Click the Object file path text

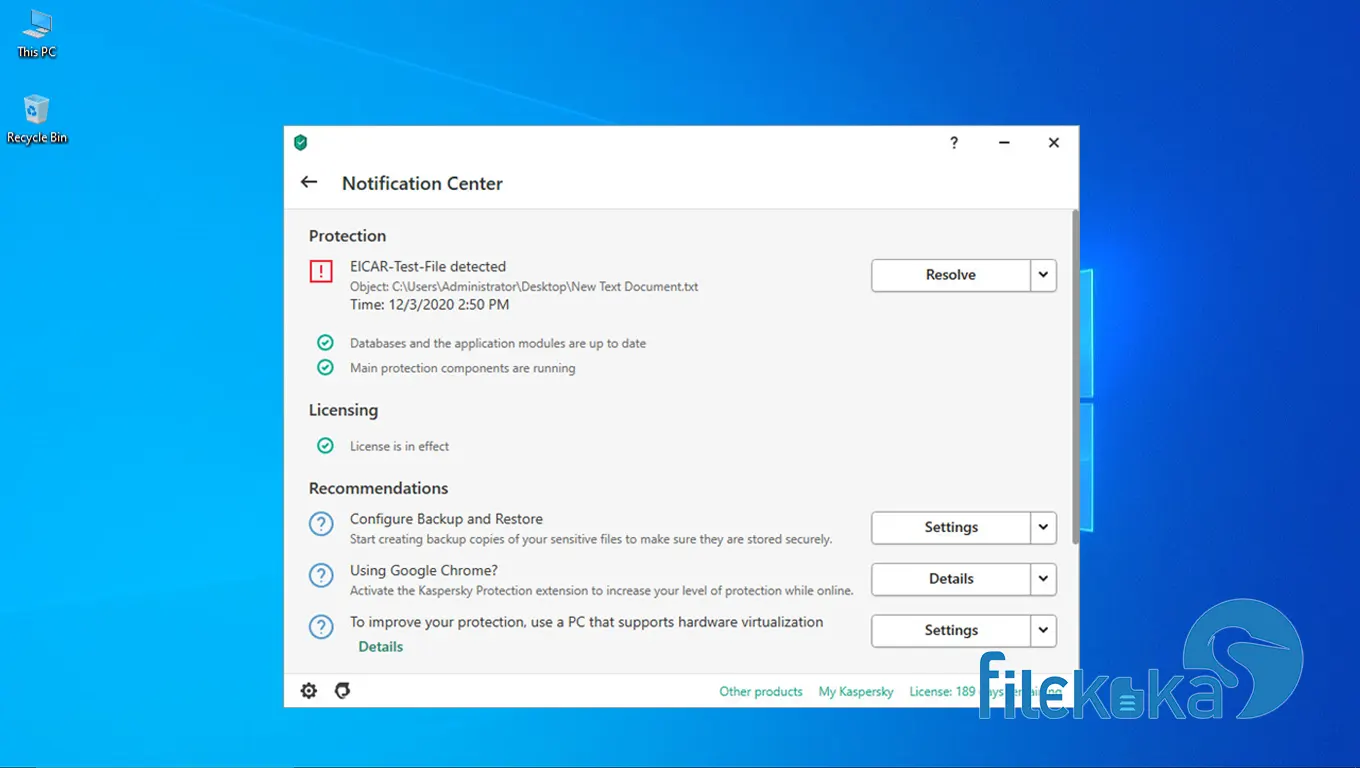click(524, 286)
